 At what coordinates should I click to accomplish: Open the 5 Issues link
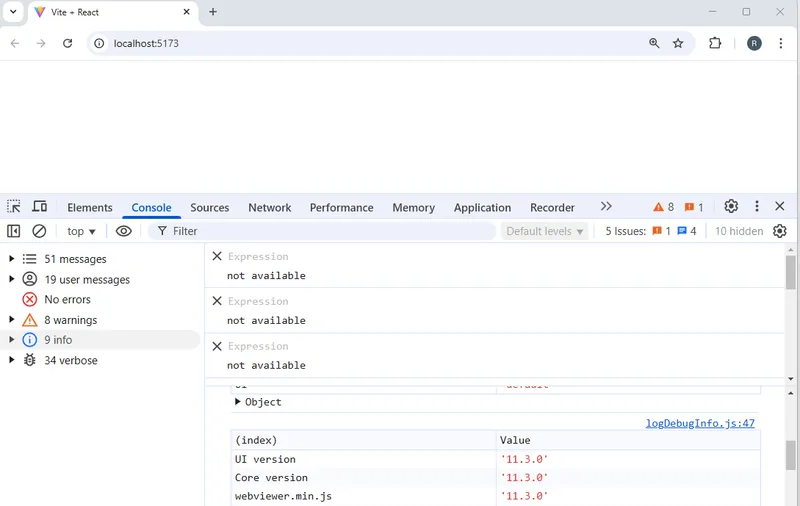(651, 231)
